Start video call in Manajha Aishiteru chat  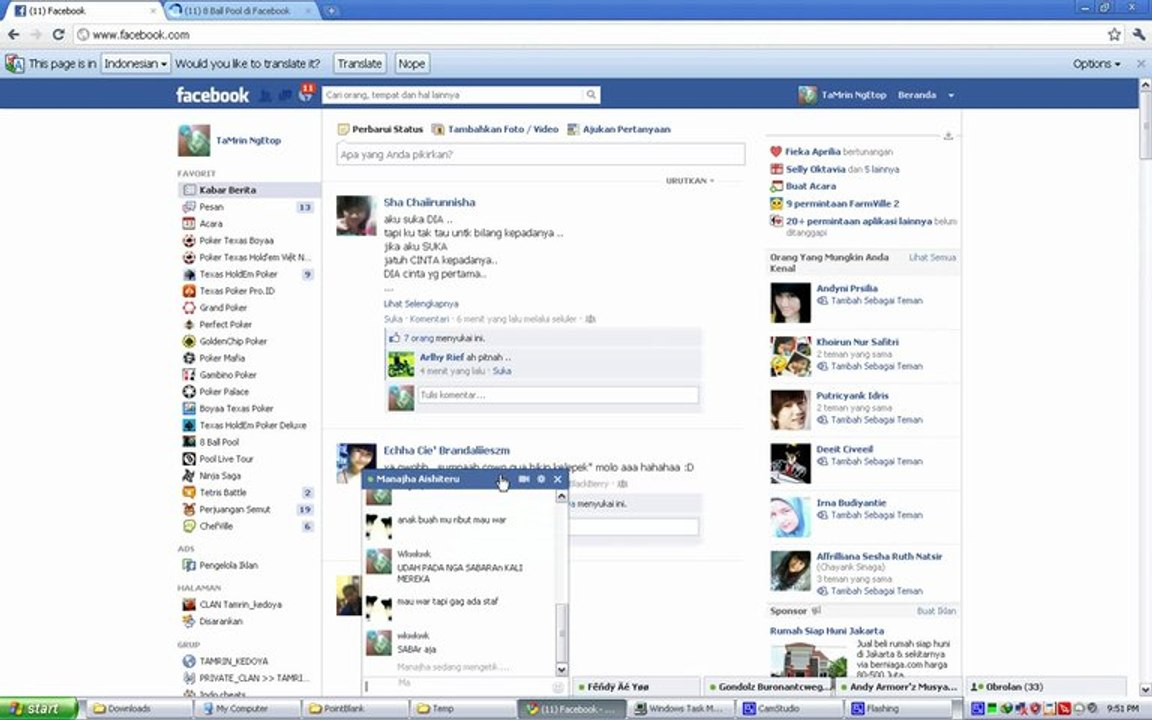(524, 479)
